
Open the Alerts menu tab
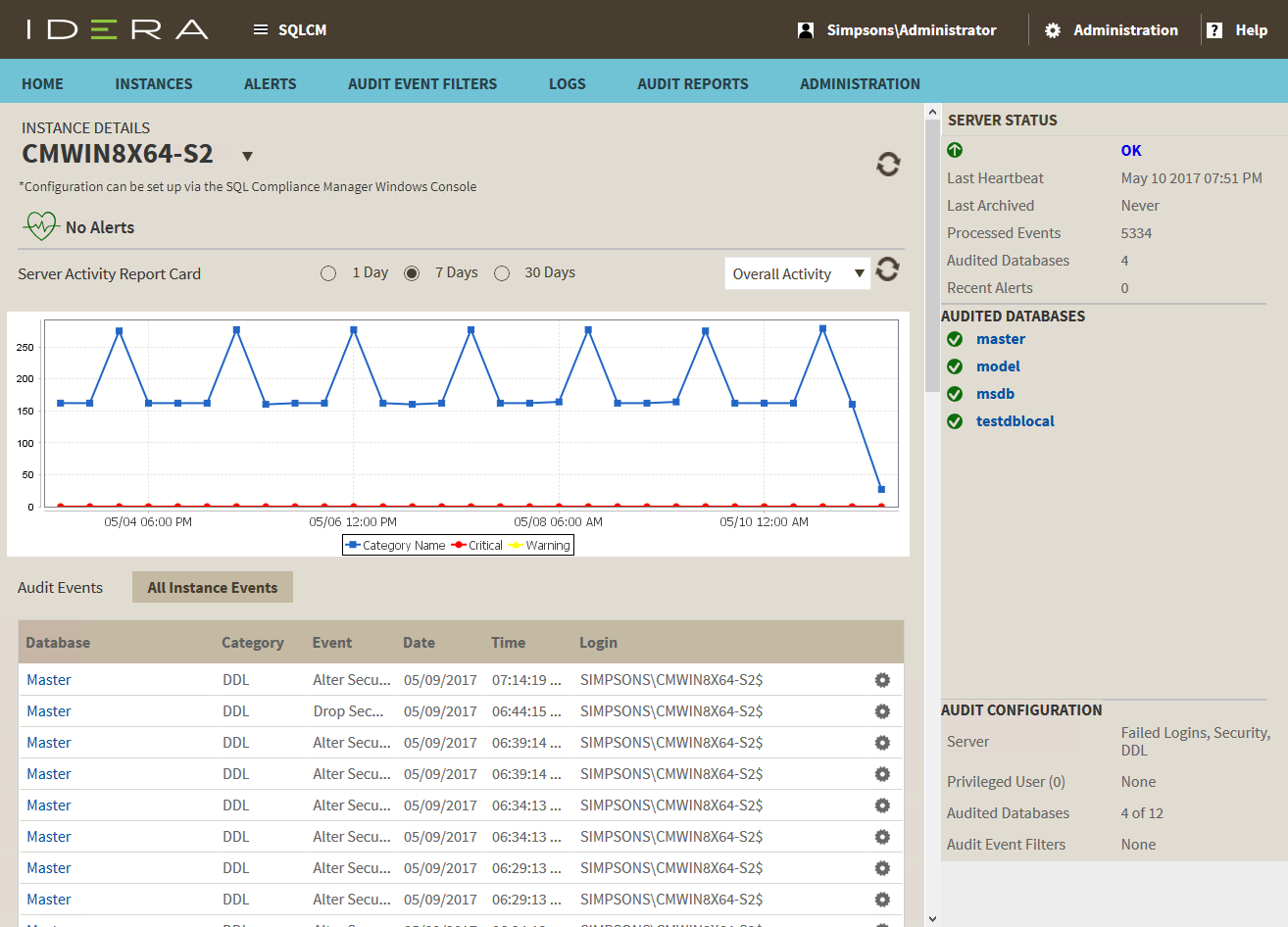pyautogui.click(x=270, y=84)
